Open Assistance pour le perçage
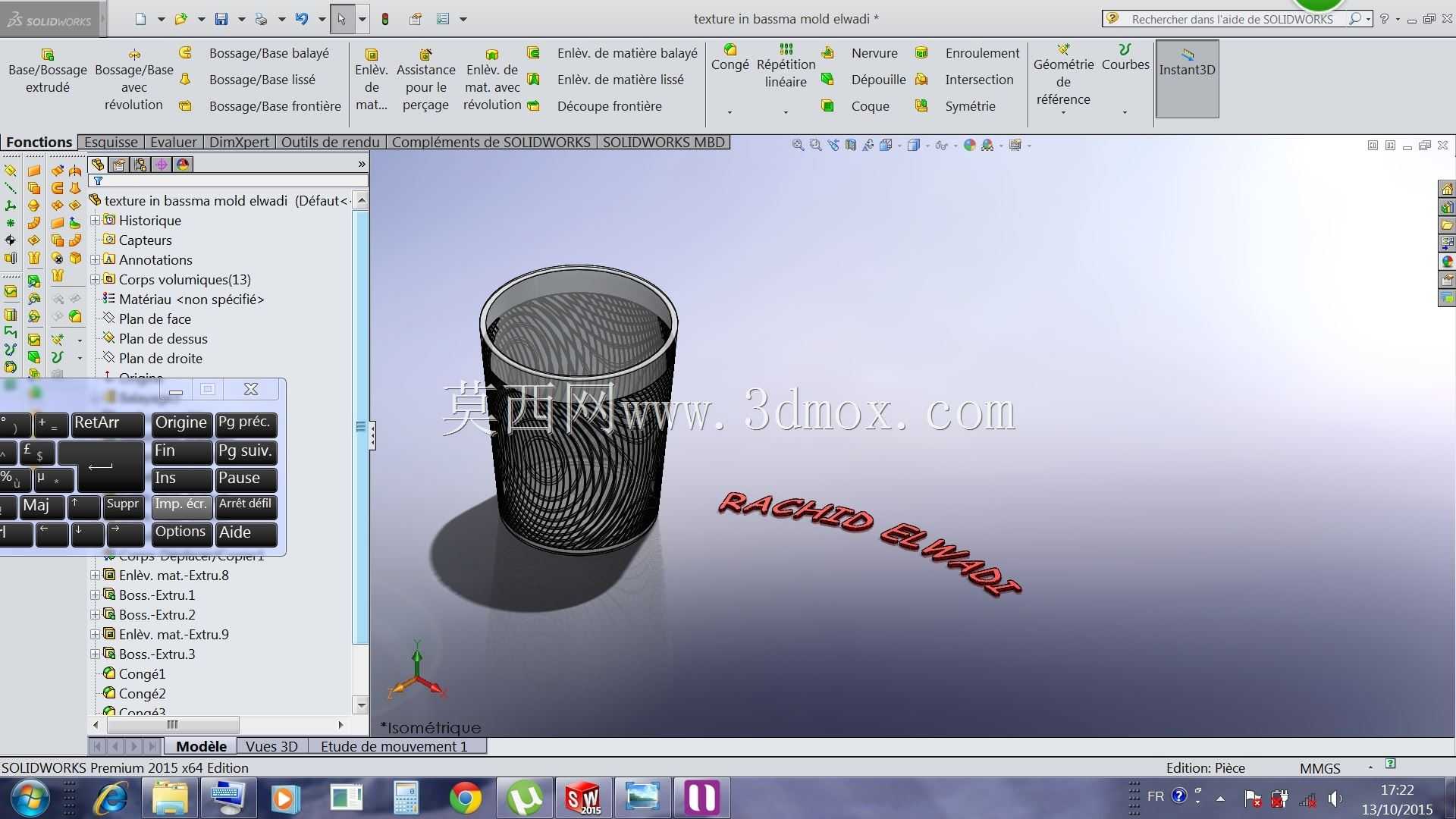This screenshot has width=1456, height=819. [425, 79]
